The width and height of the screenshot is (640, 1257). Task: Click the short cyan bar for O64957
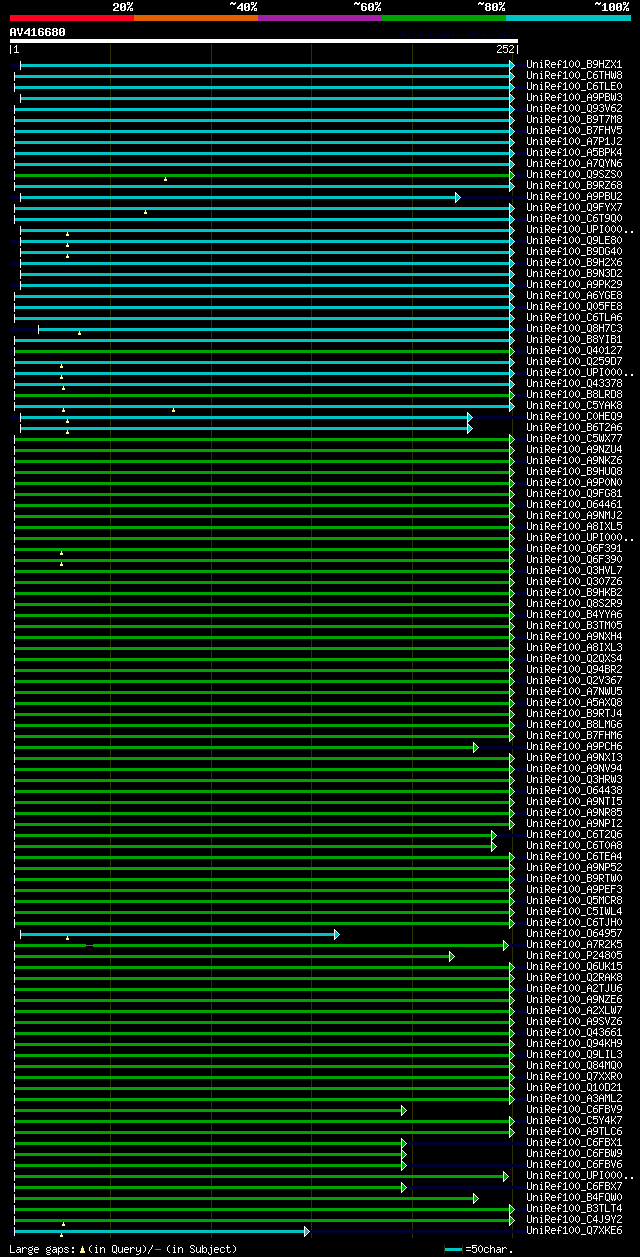coord(180,934)
